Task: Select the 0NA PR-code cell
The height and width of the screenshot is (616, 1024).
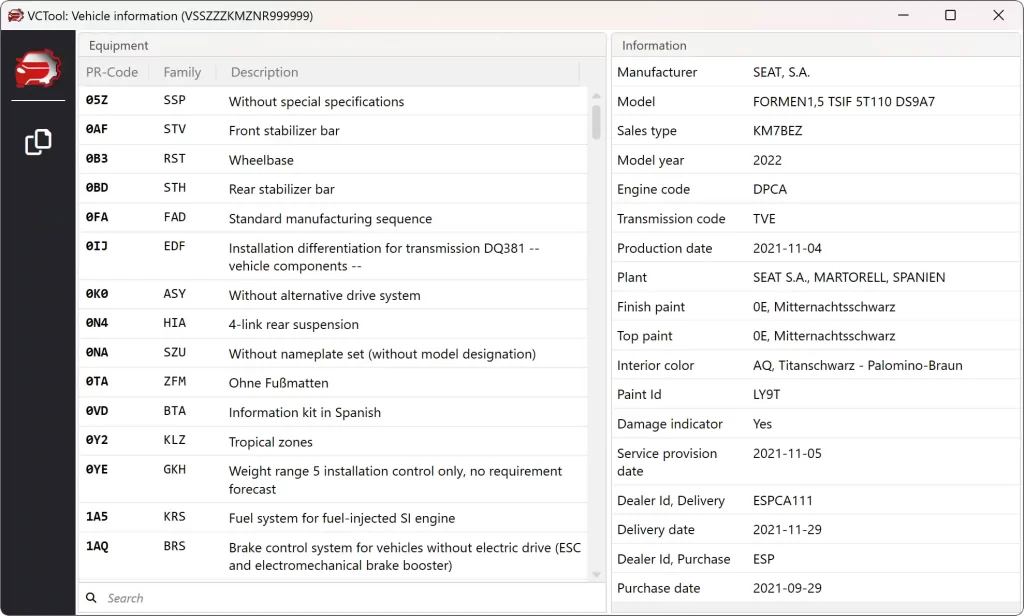Action: click(x=97, y=352)
